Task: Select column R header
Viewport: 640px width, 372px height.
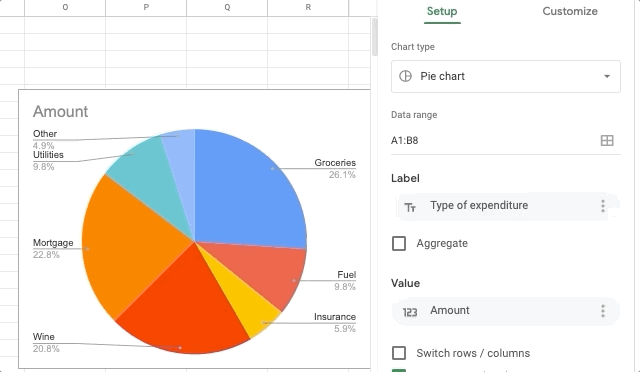Action: 308,8
